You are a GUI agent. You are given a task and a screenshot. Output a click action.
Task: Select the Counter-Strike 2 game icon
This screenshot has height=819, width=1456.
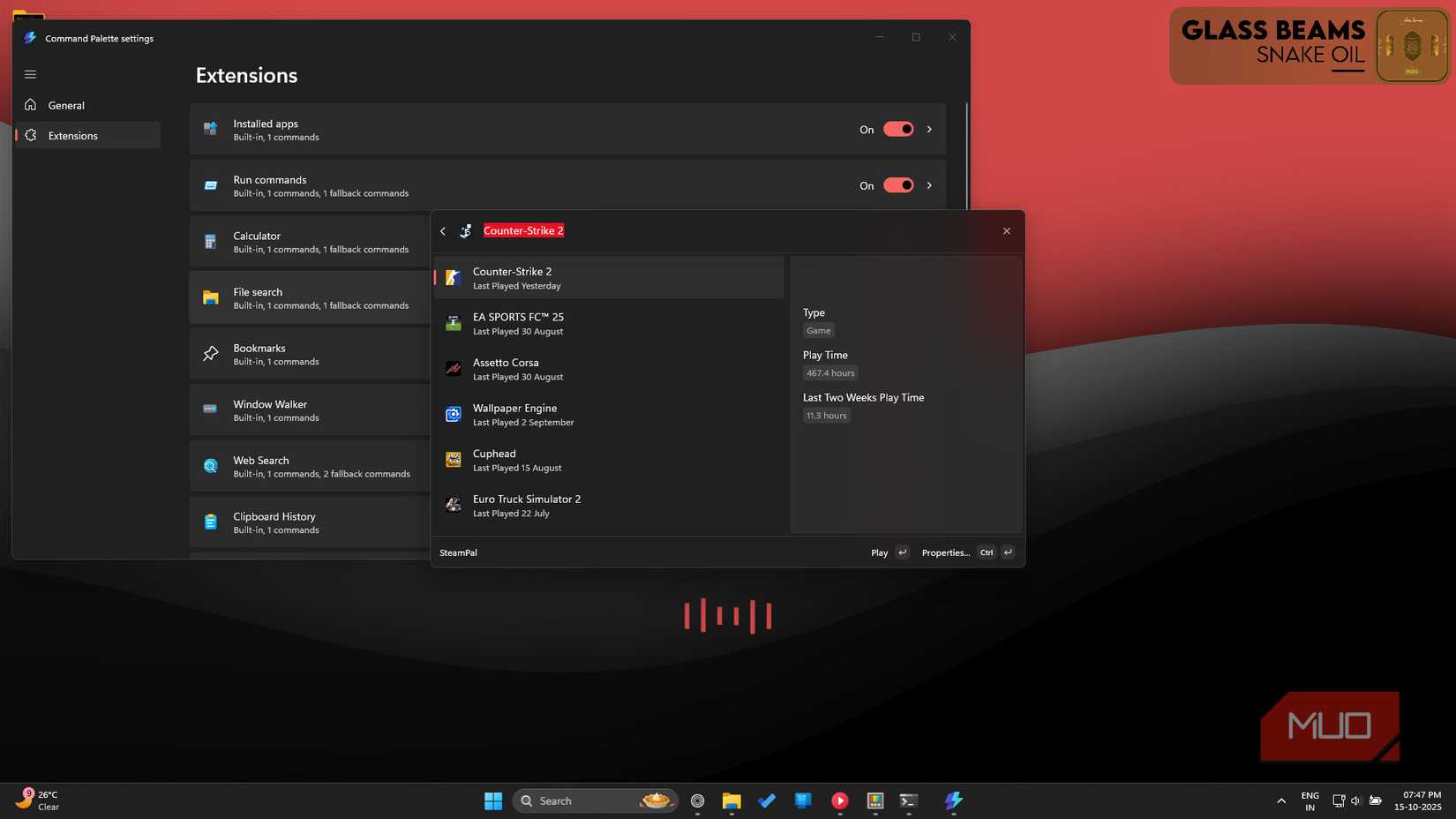[x=453, y=277]
